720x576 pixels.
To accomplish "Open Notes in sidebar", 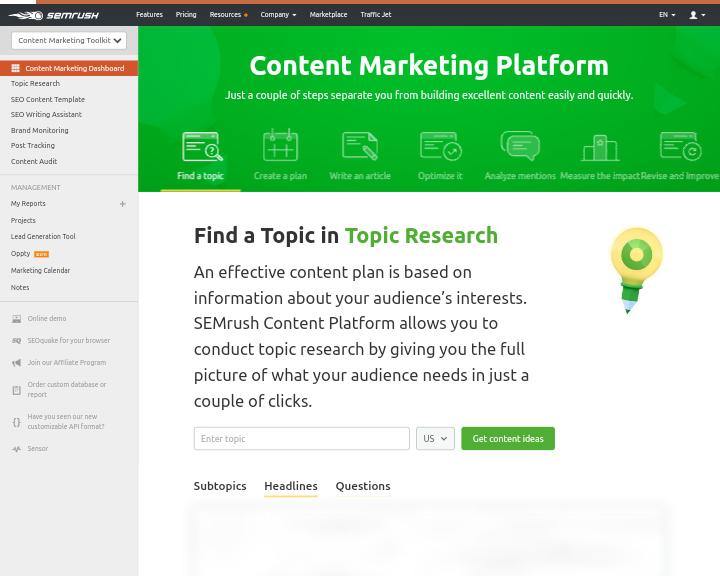I will tap(20, 288).
